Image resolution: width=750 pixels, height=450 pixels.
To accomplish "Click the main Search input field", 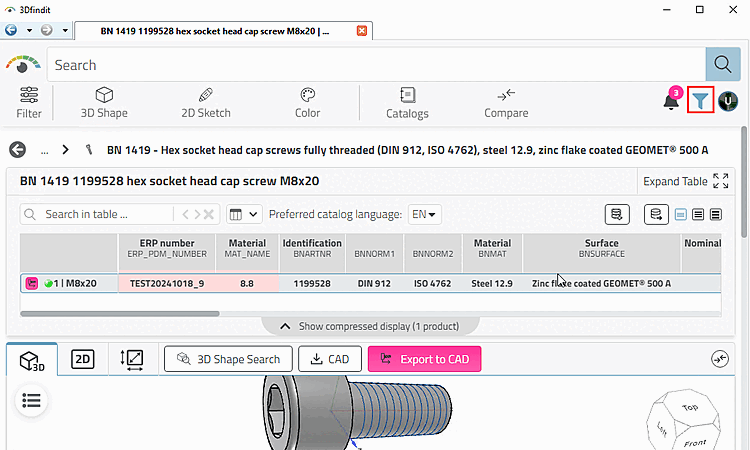I will [x=376, y=65].
